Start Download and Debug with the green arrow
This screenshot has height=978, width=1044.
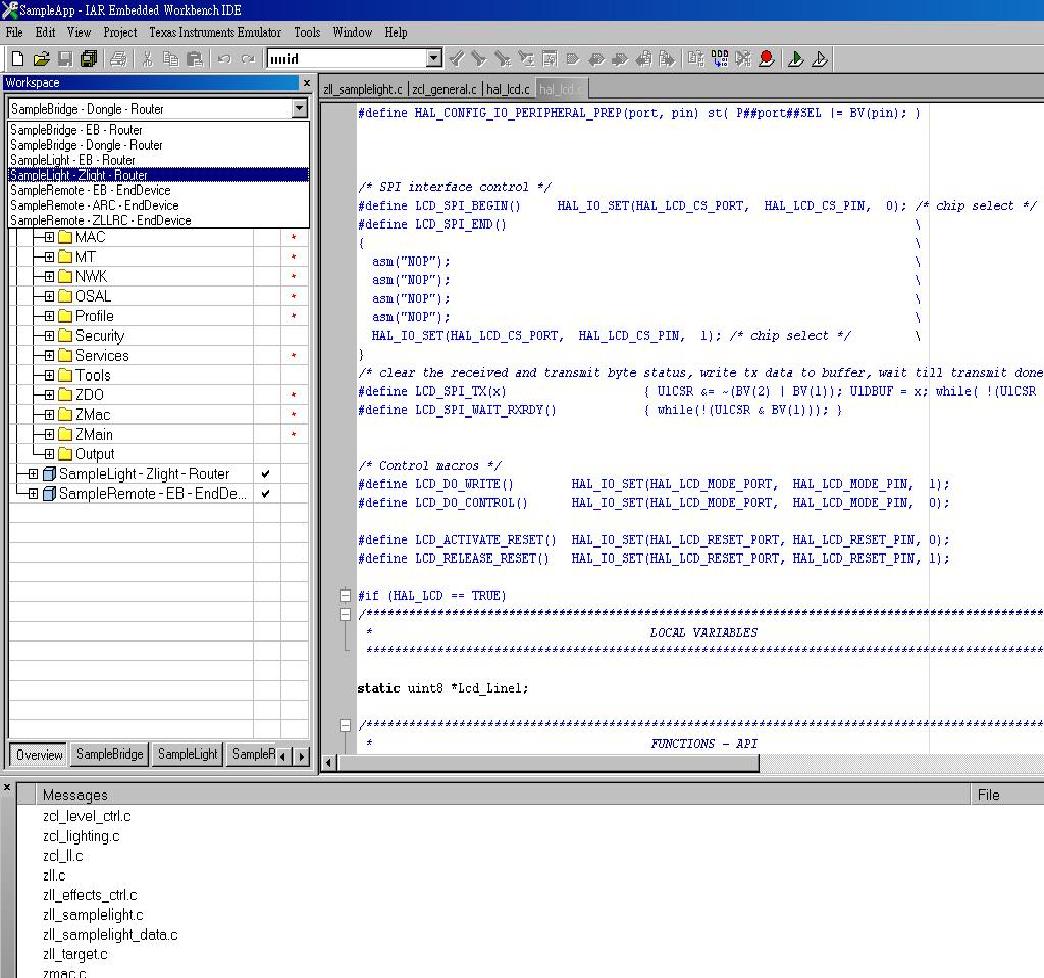pos(796,59)
